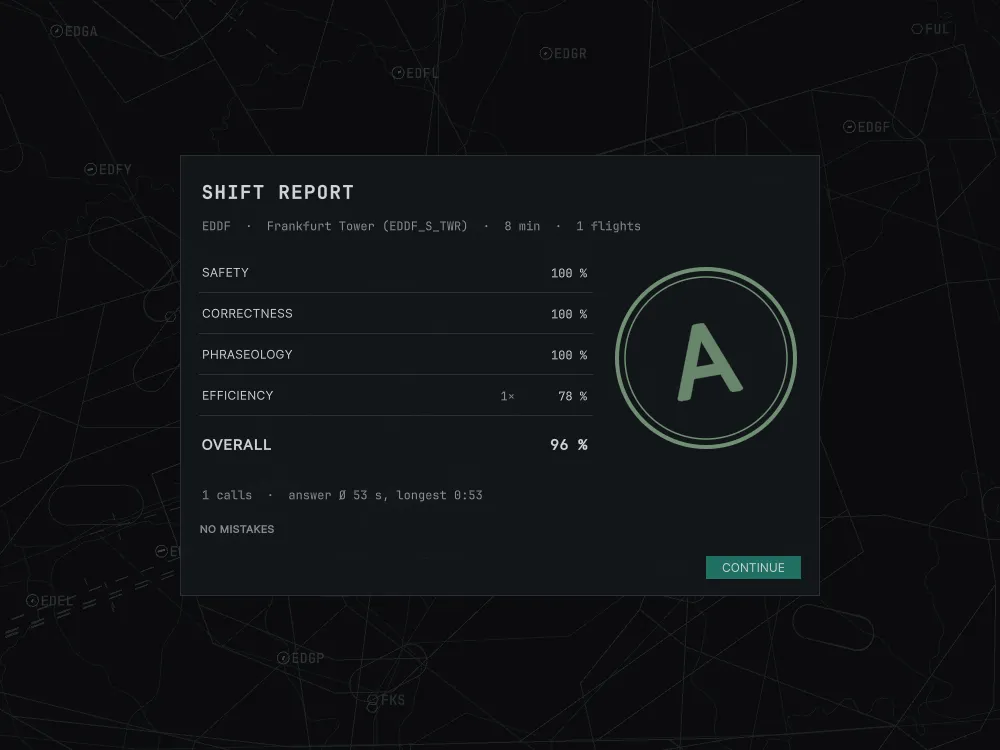The height and width of the screenshot is (750, 1000).
Task: Click the CORRECTNESS 100 % value
Action: [x=569, y=314]
